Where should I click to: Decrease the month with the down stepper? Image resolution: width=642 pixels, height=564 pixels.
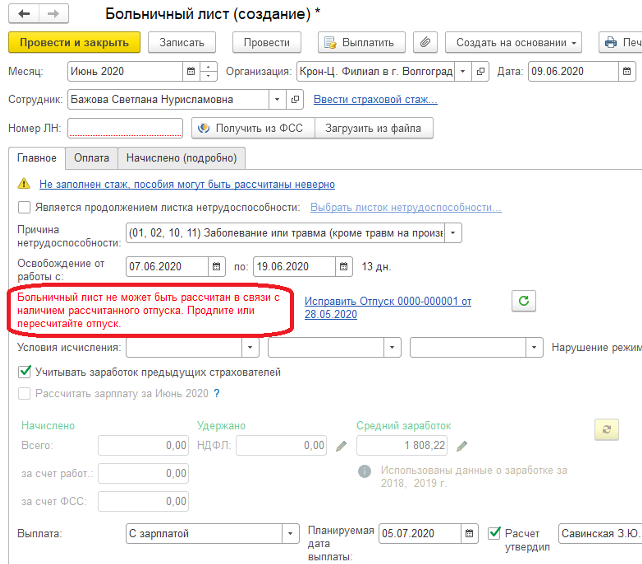208,76
